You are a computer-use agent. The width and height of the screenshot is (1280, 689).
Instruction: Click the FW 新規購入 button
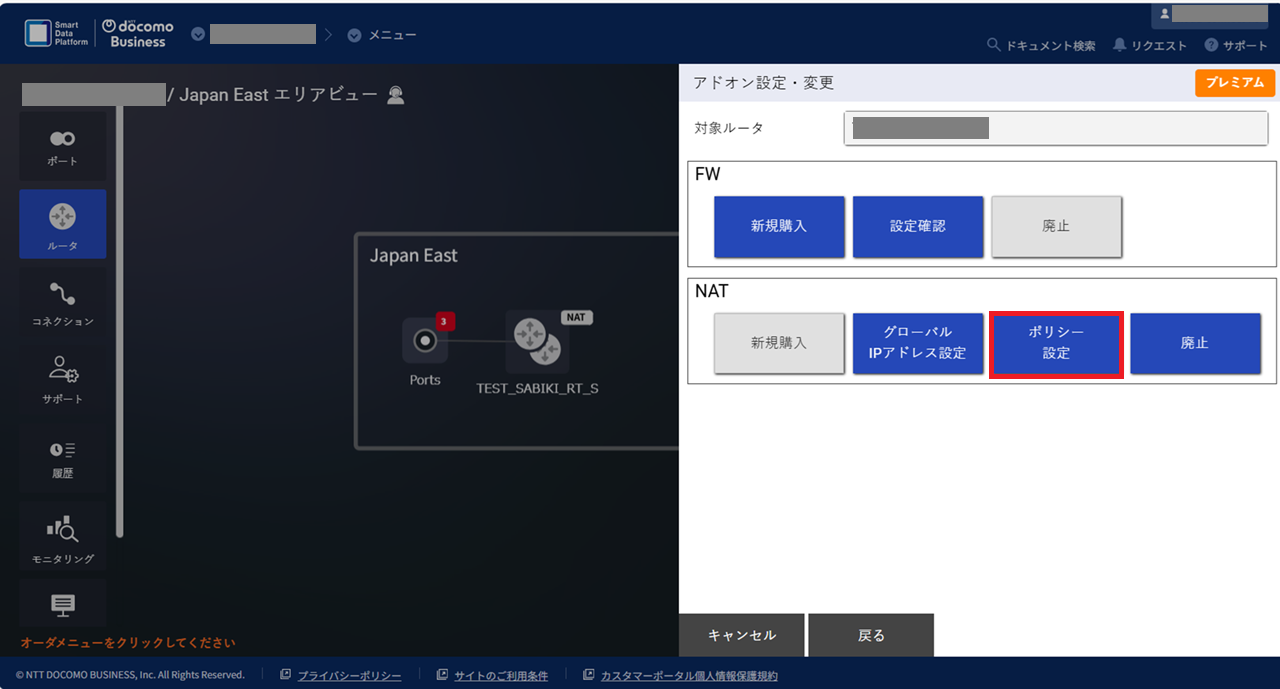click(x=779, y=226)
